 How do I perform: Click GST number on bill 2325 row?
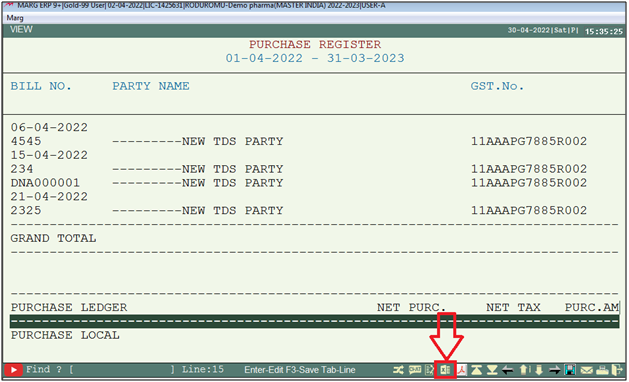(529, 211)
